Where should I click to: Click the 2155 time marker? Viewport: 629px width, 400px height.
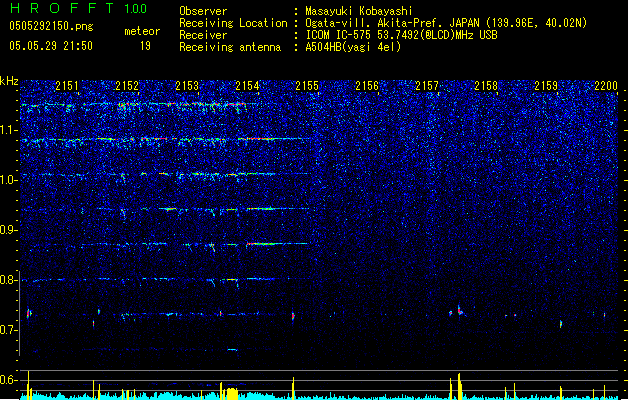(x=307, y=86)
